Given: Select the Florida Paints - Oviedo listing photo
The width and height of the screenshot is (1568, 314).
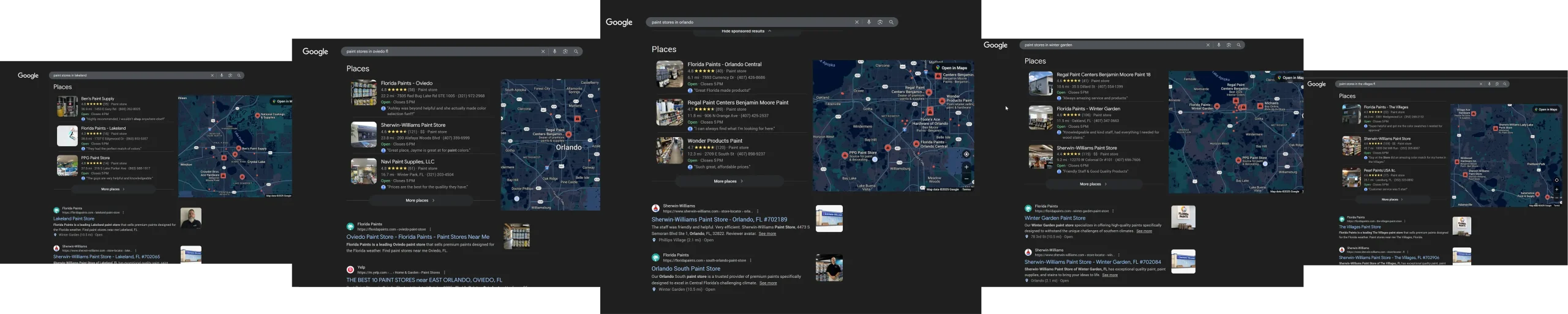Looking at the screenshot, I should click(364, 93).
